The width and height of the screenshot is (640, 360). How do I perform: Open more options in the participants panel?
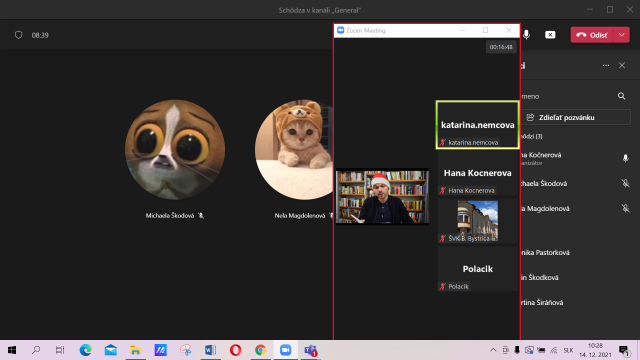point(606,65)
